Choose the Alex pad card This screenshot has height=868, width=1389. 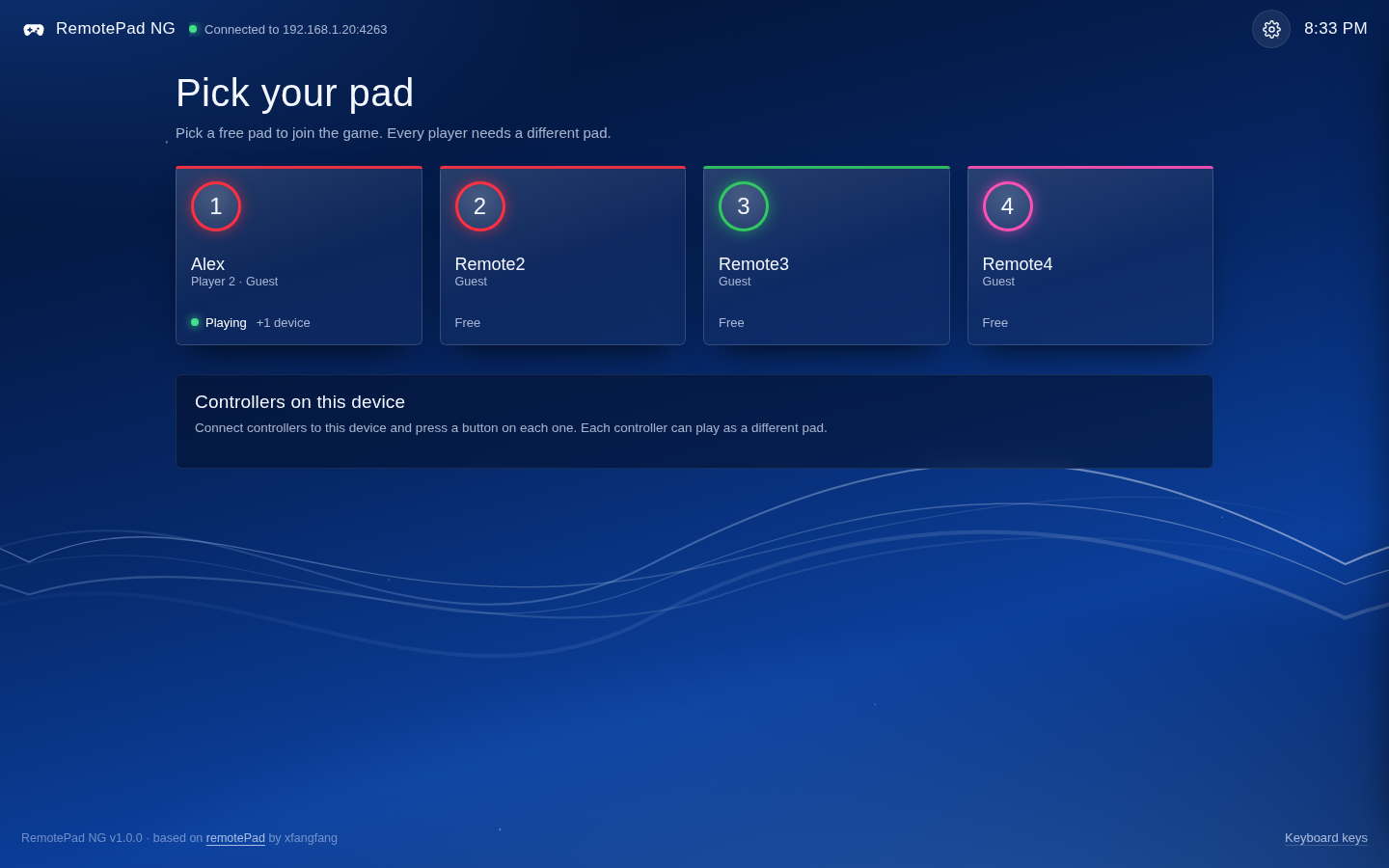click(x=299, y=256)
